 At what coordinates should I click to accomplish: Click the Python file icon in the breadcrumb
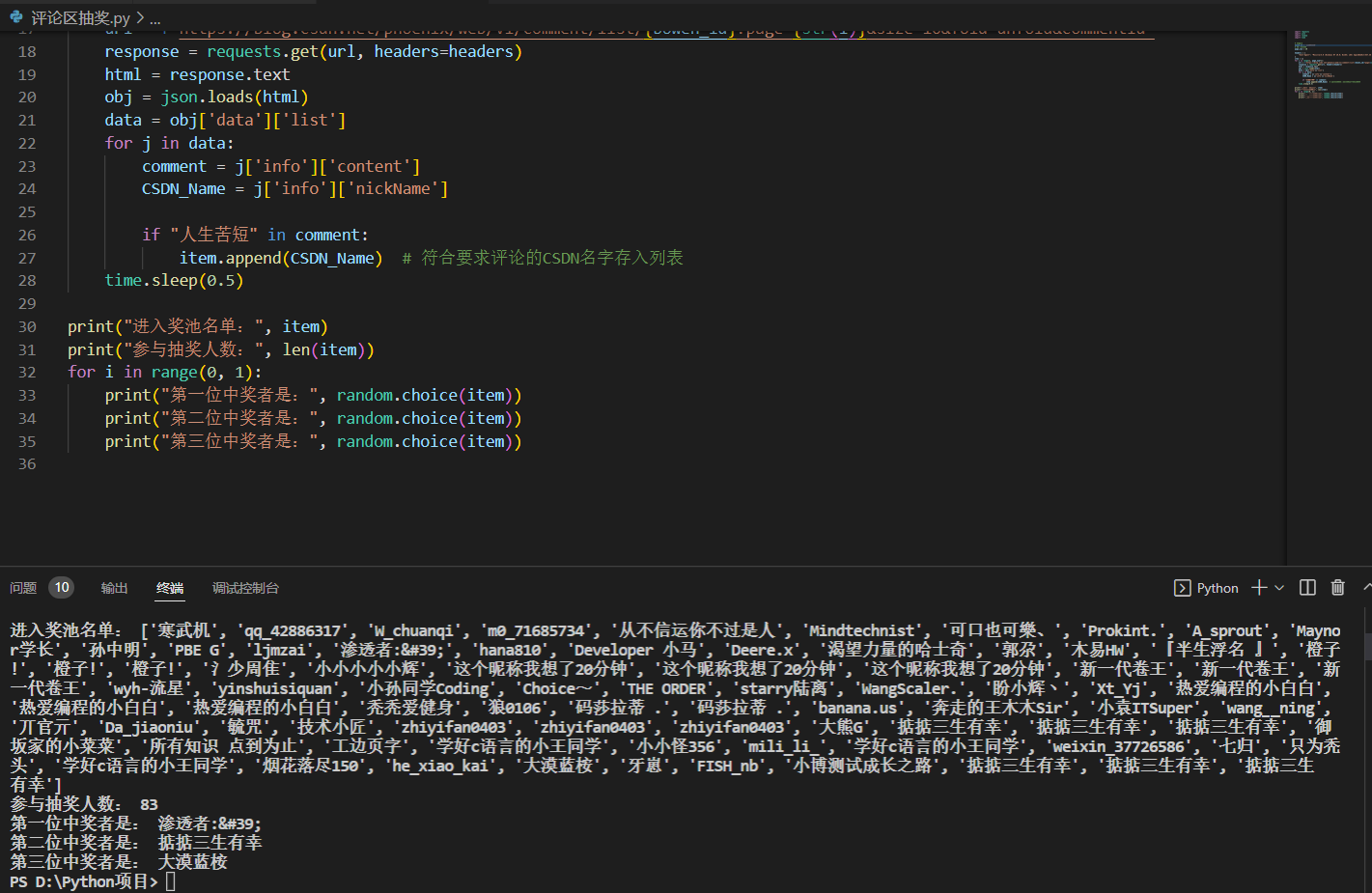click(x=15, y=17)
